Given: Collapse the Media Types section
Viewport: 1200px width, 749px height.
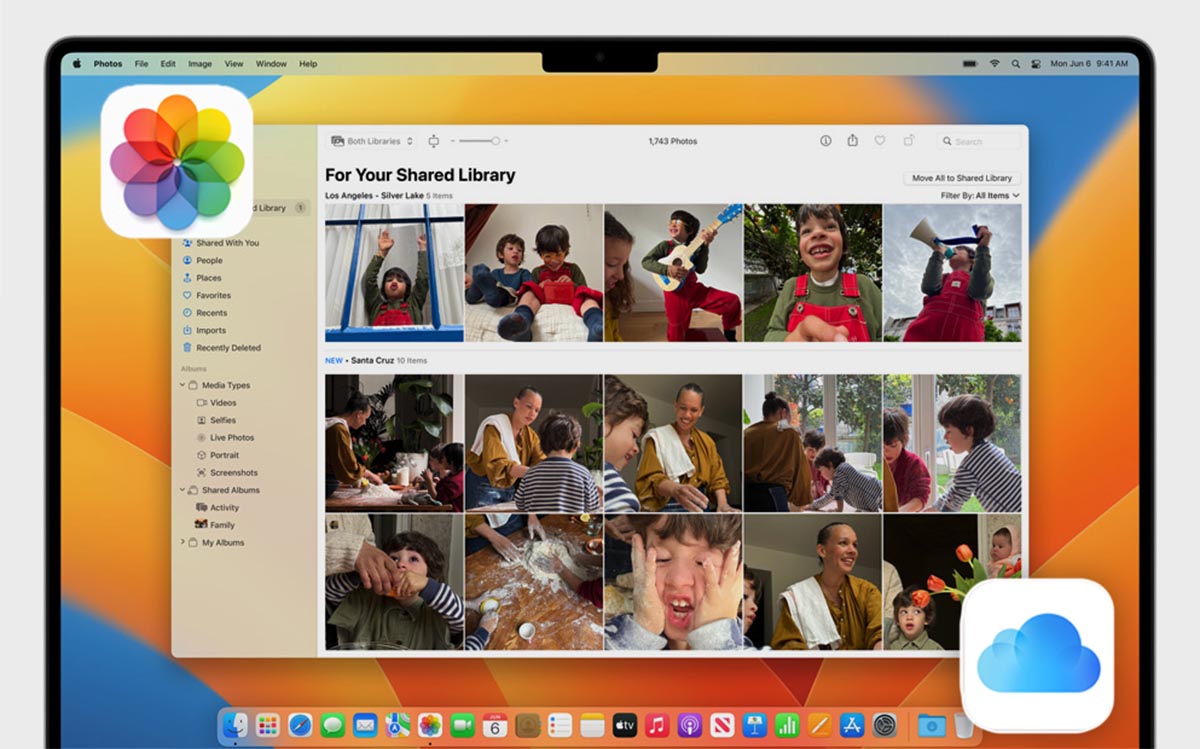Looking at the screenshot, I should point(182,385).
